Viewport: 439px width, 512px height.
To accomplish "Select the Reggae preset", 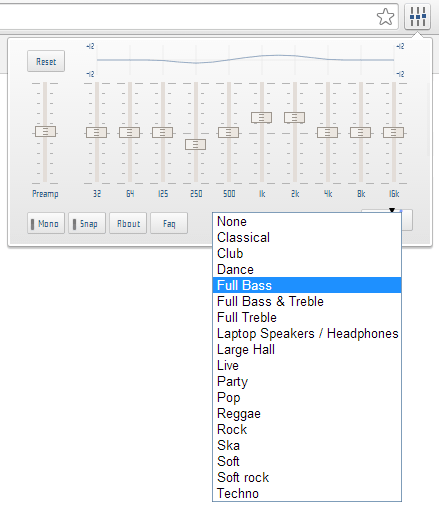I will click(307, 413).
